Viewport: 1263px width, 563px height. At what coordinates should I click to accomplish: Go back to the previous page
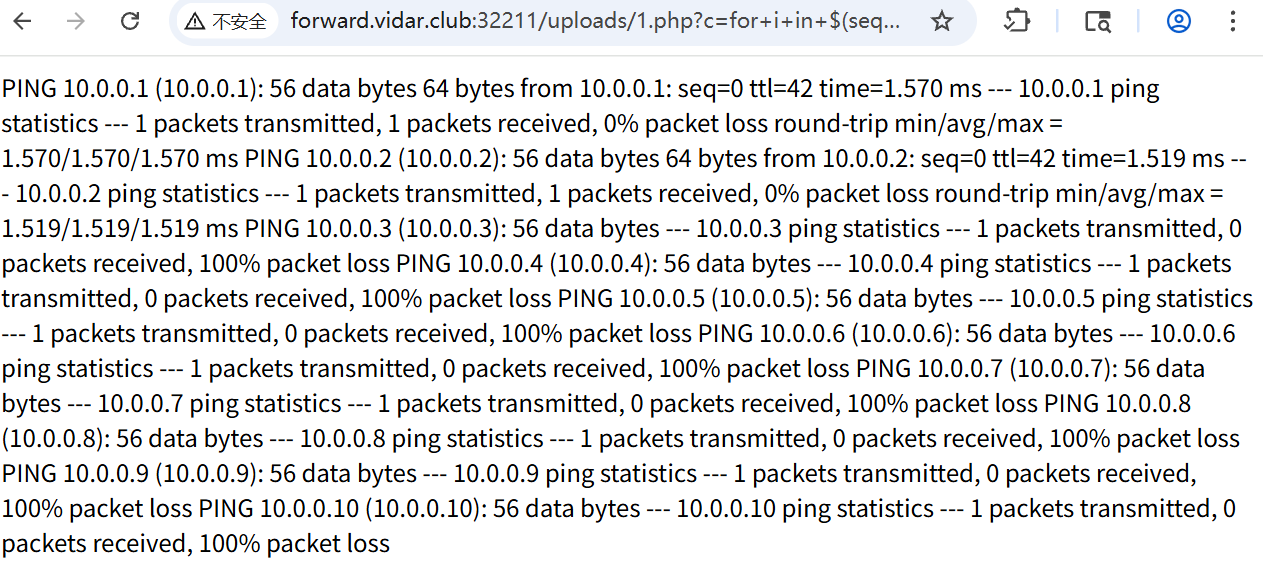[22, 21]
